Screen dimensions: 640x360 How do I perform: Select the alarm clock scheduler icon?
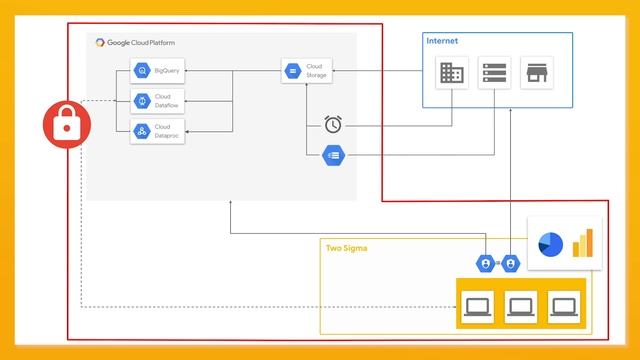coord(333,124)
